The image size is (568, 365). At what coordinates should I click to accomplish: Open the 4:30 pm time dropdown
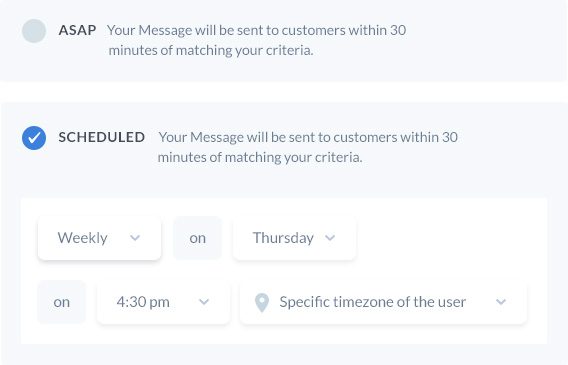(x=163, y=302)
